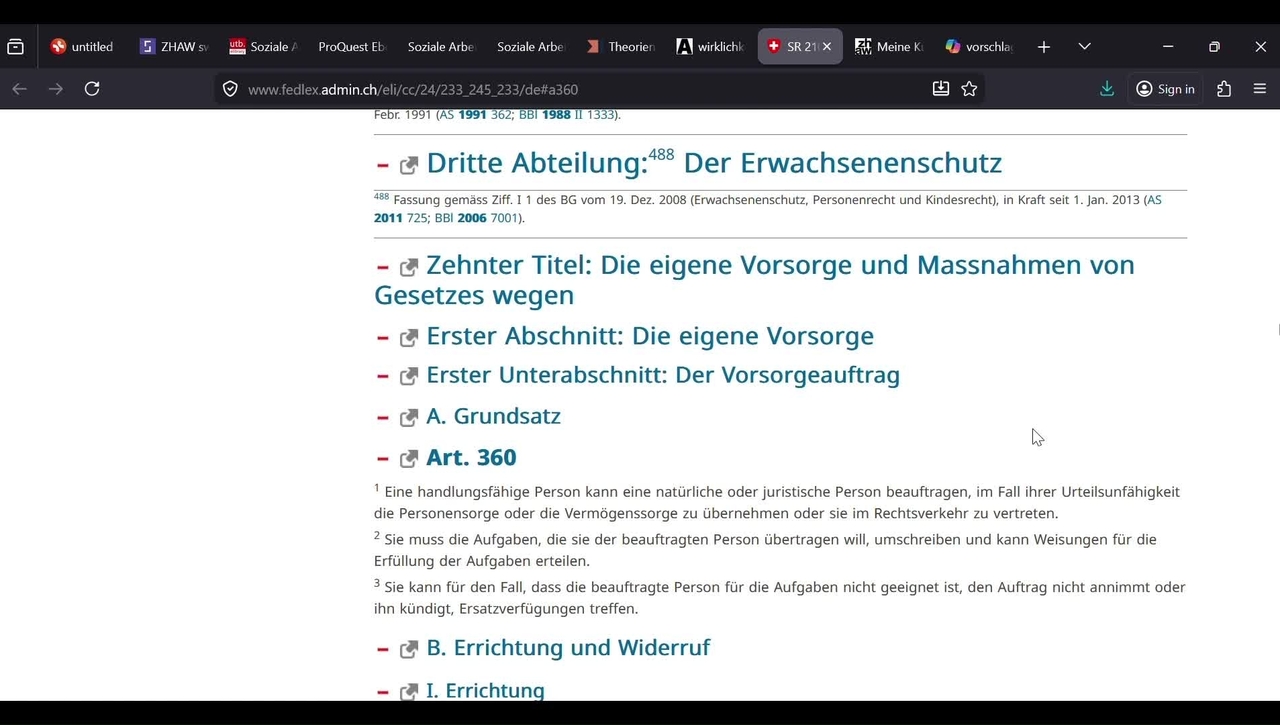The width and height of the screenshot is (1280, 725).
Task: Click the reload page icon
Action: [x=92, y=89]
